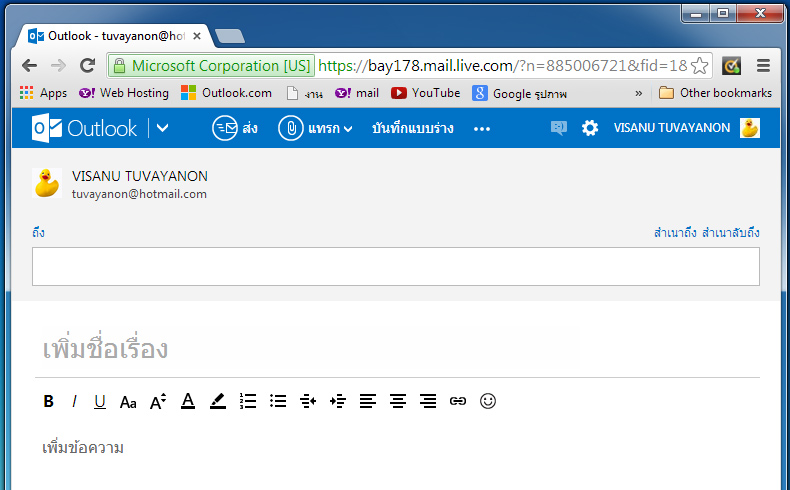Viewport: 790px width, 490px height.
Task: Insert a numbered list
Action: [248, 401]
